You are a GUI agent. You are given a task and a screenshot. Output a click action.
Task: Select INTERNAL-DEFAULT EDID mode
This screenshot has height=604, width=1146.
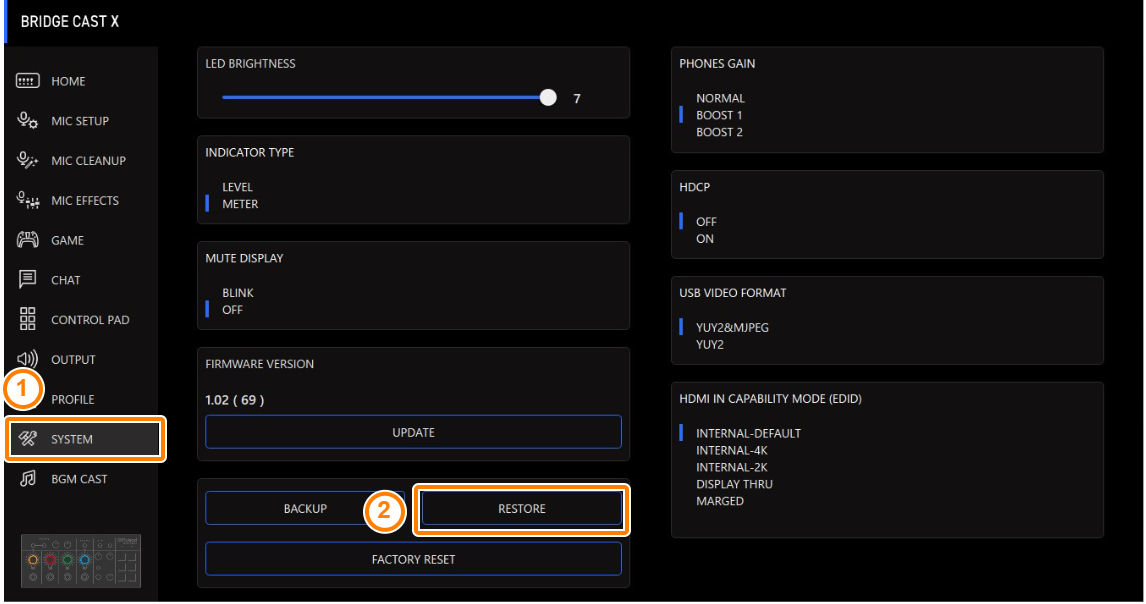[748, 433]
